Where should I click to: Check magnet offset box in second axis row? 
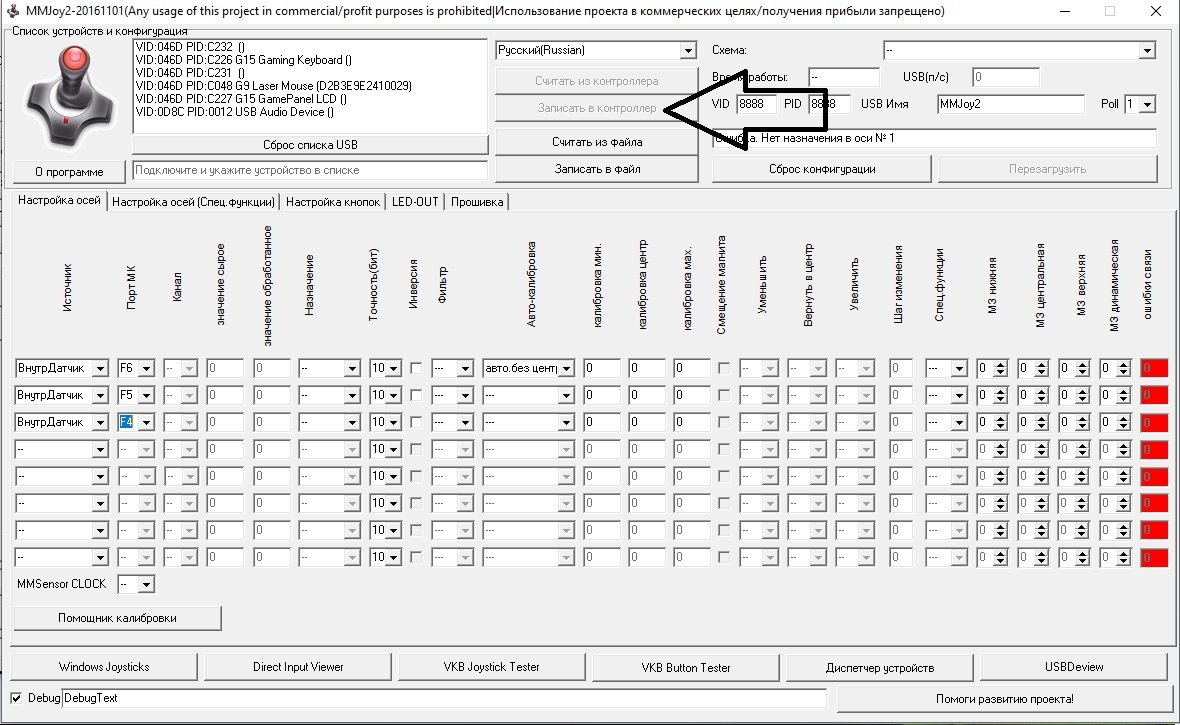coord(723,396)
